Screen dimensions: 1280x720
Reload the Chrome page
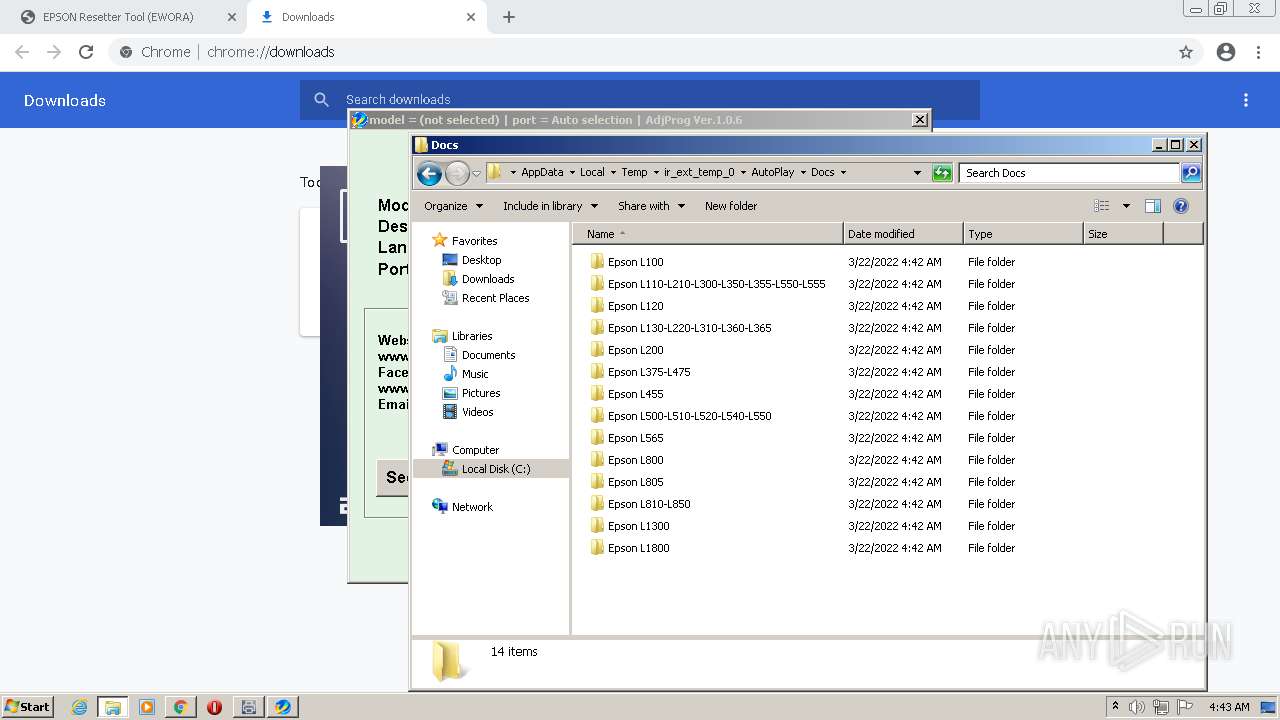[86, 52]
